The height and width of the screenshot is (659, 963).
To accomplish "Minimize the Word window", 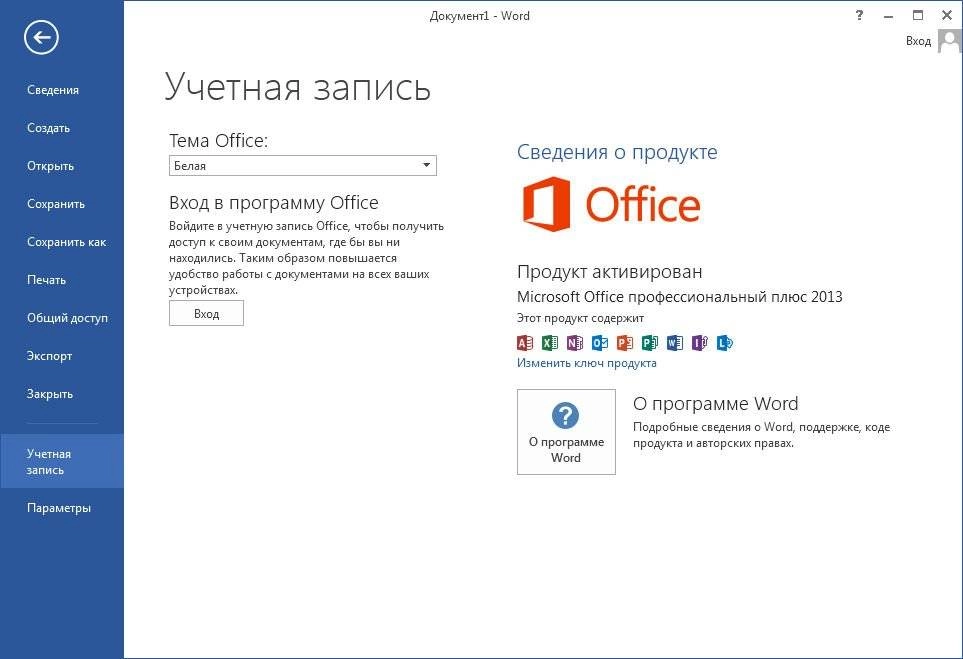I will (x=889, y=16).
